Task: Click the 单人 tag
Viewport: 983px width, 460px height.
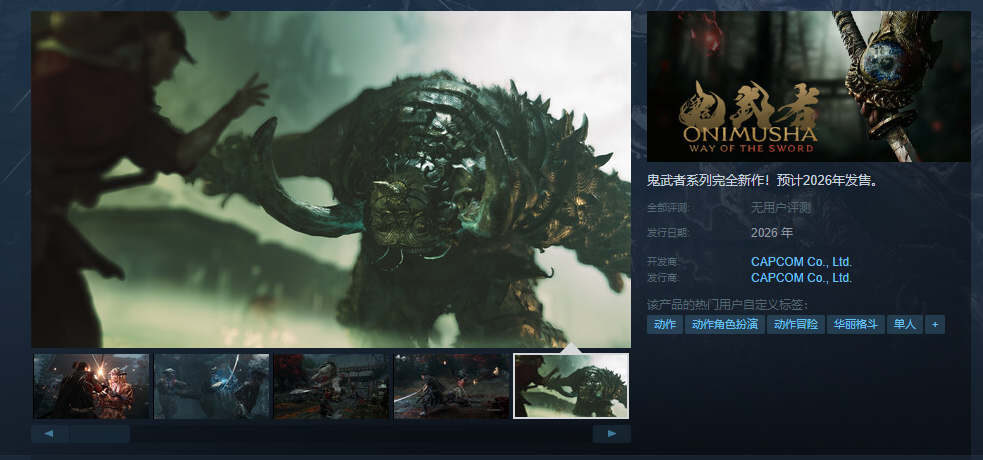Action: point(904,325)
